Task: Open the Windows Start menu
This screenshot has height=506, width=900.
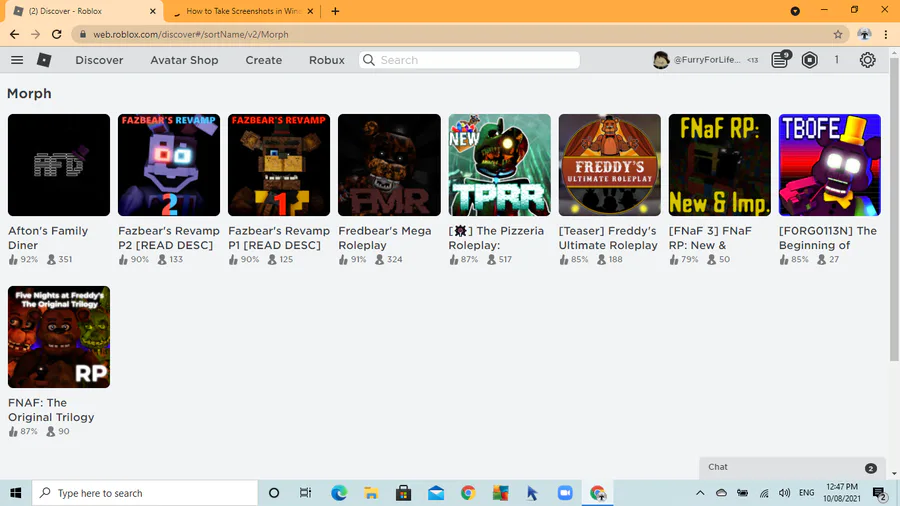Action: [x=15, y=493]
